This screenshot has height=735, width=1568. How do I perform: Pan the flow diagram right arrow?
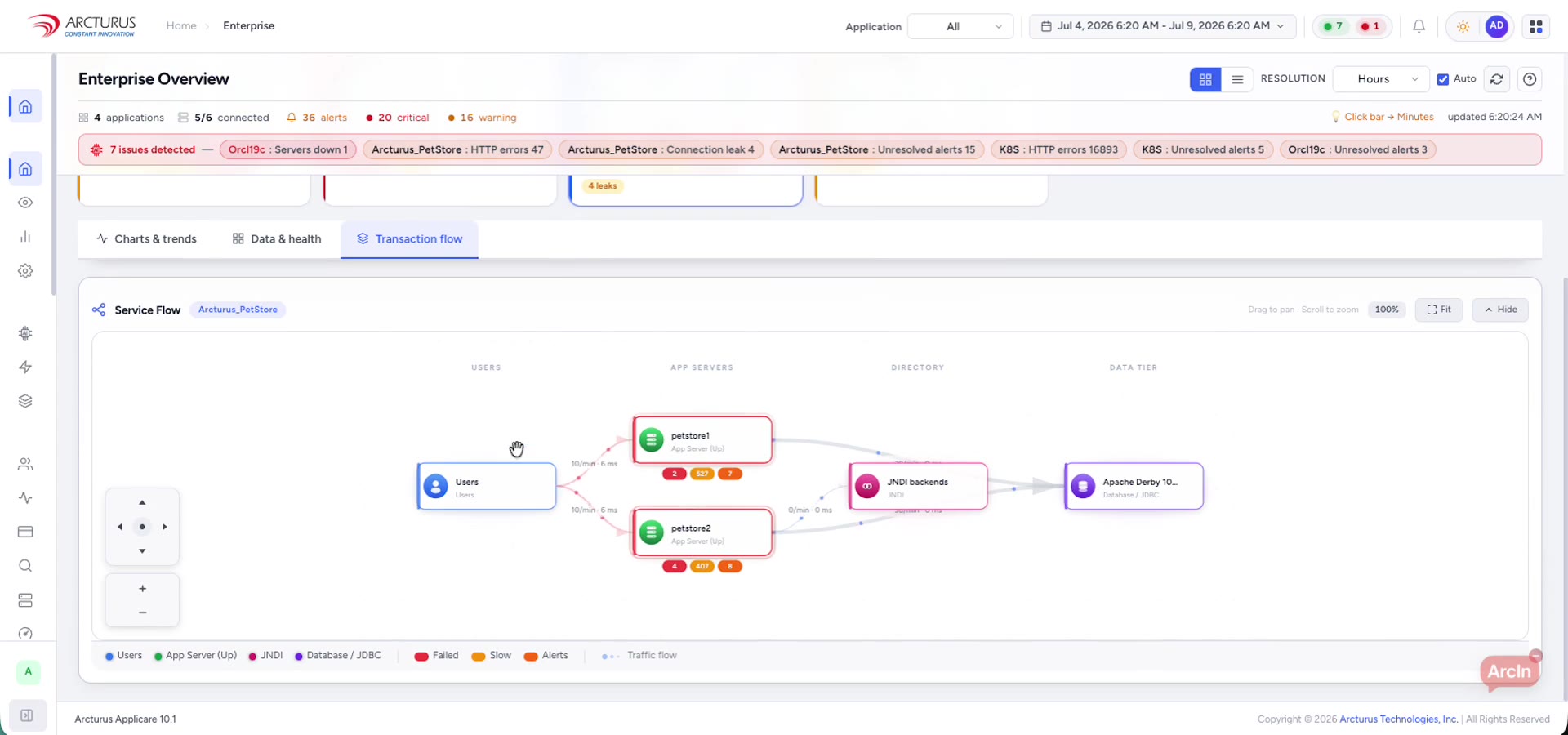[165, 527]
